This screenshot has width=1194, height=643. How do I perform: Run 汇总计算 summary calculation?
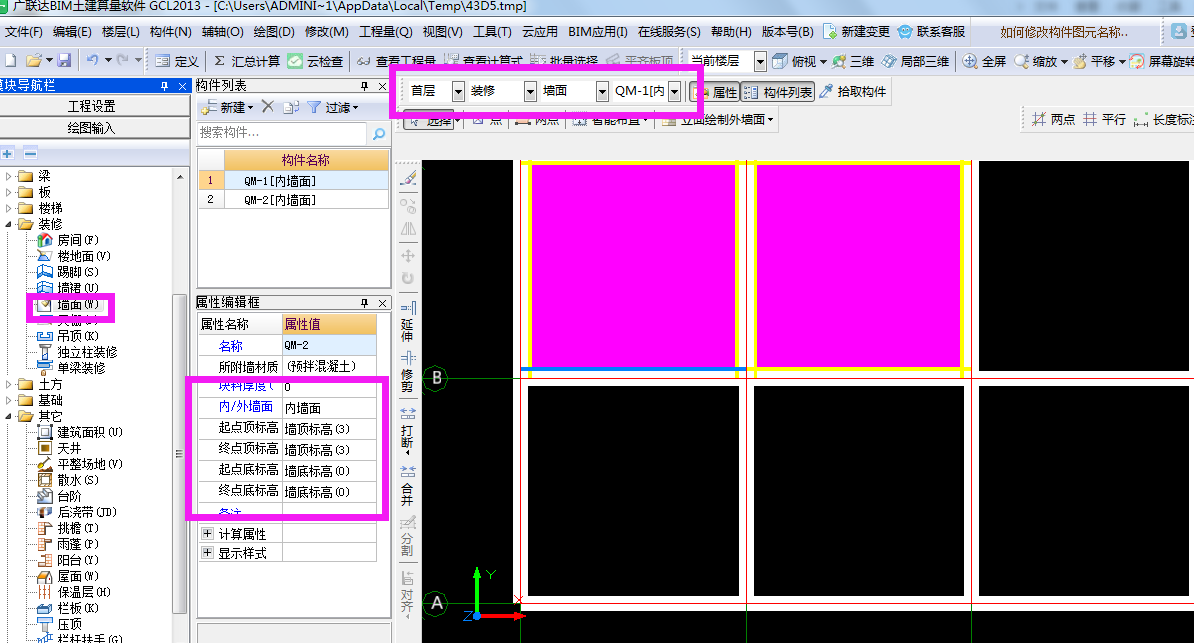(247, 61)
